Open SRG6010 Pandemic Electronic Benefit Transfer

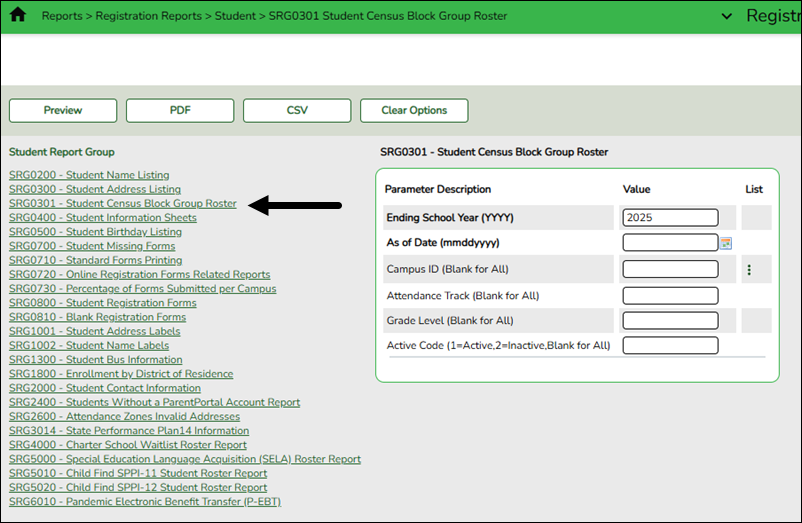point(145,502)
